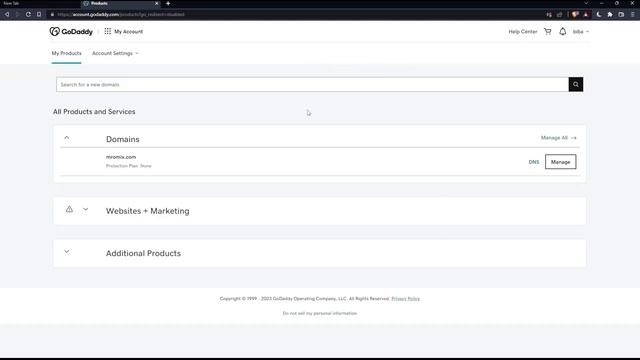Image resolution: width=640 pixels, height=360 pixels.
Task: Expand the Websites + Marketing section
Action: [x=85, y=209]
